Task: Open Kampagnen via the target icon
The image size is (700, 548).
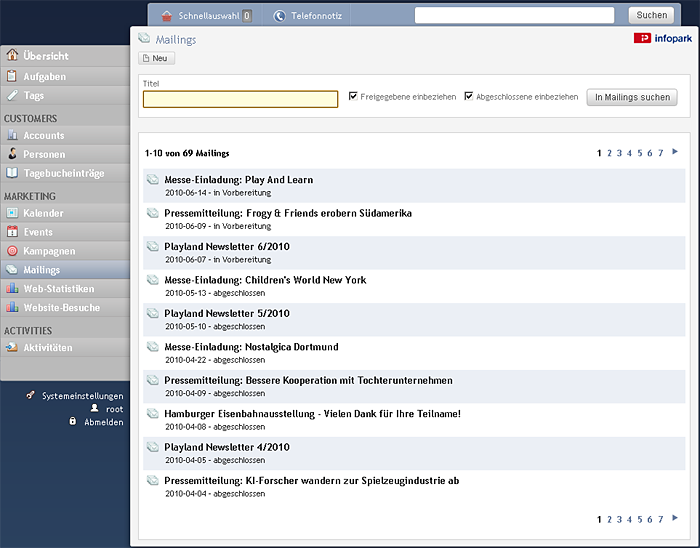Action: tap(12, 251)
